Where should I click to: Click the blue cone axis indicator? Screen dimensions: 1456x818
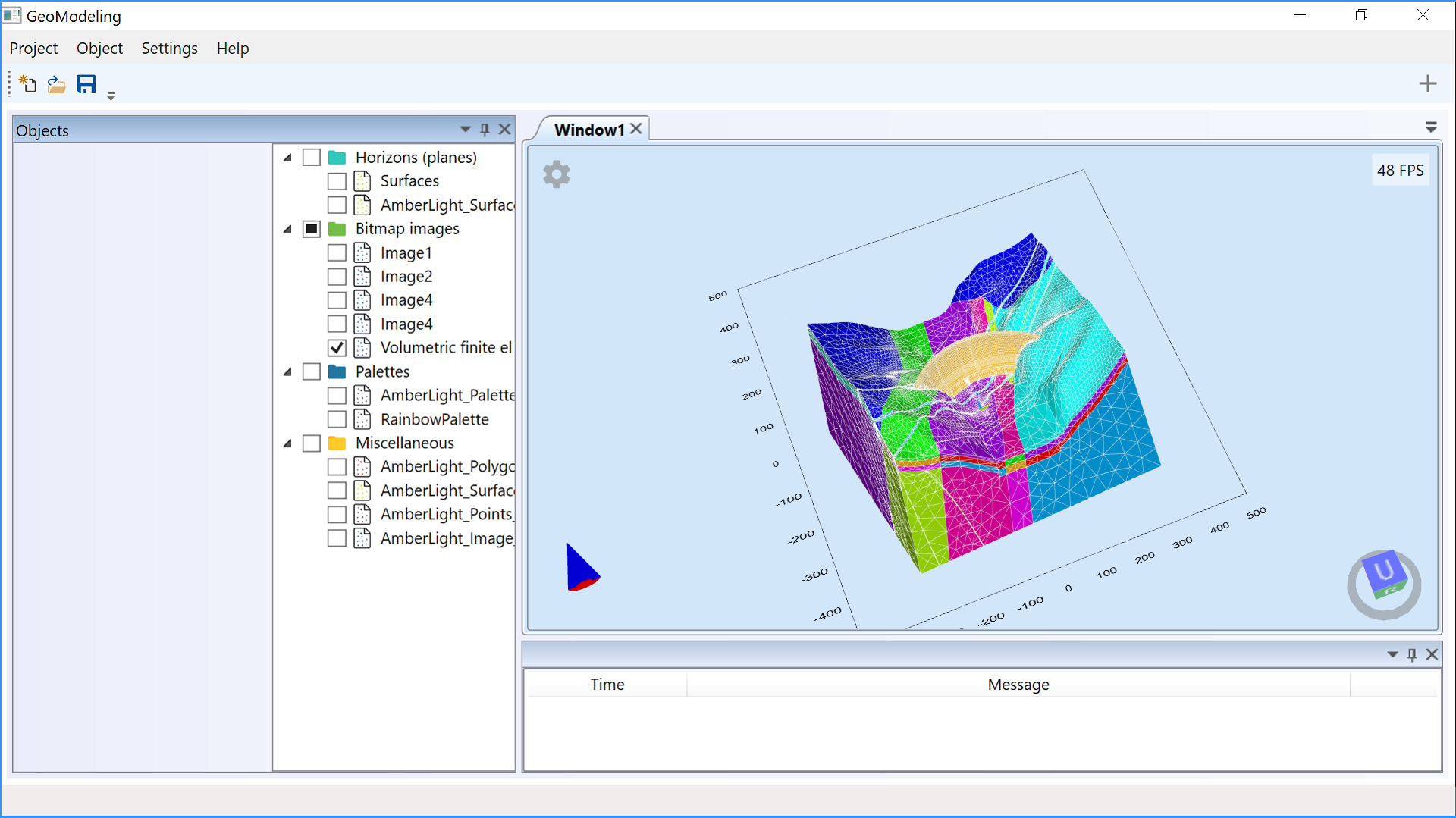(x=582, y=567)
